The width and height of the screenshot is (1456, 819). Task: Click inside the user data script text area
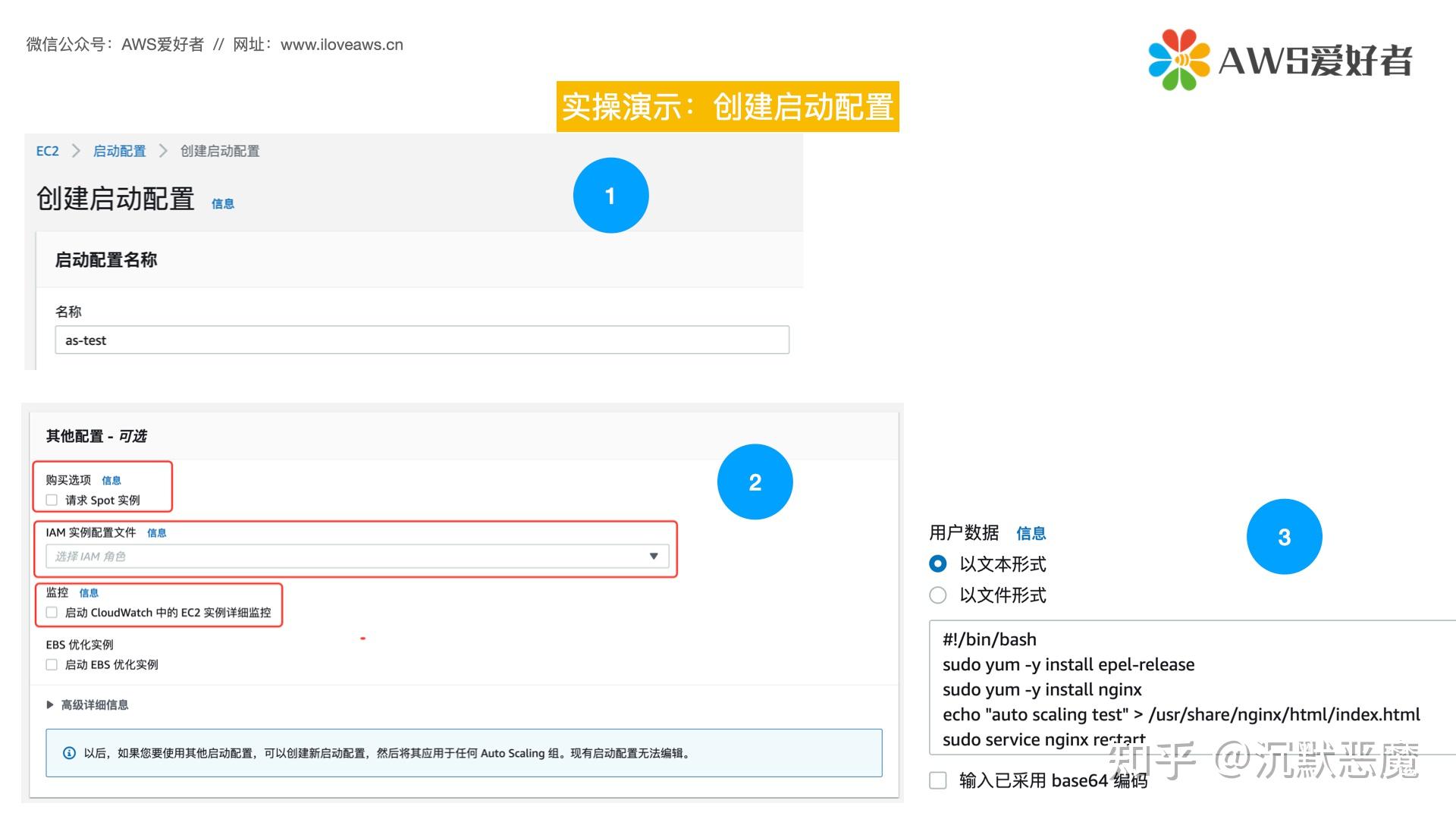(x=1192, y=687)
